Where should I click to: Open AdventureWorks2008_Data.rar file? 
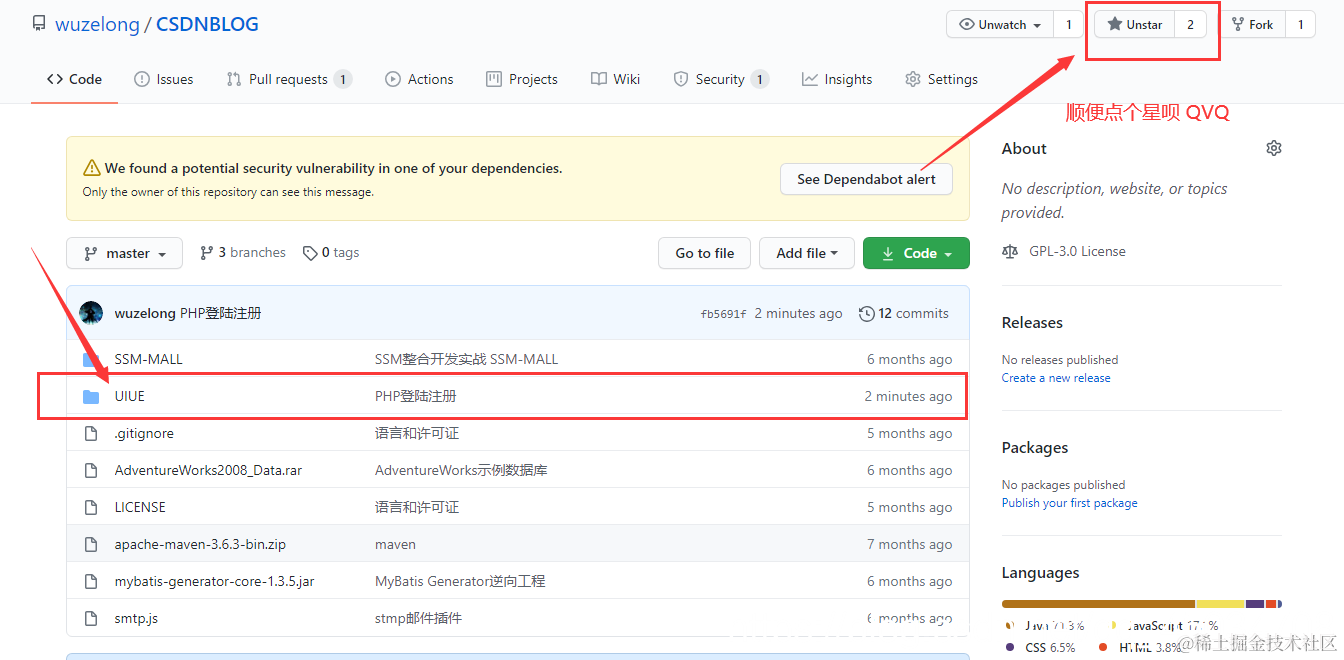tap(208, 470)
